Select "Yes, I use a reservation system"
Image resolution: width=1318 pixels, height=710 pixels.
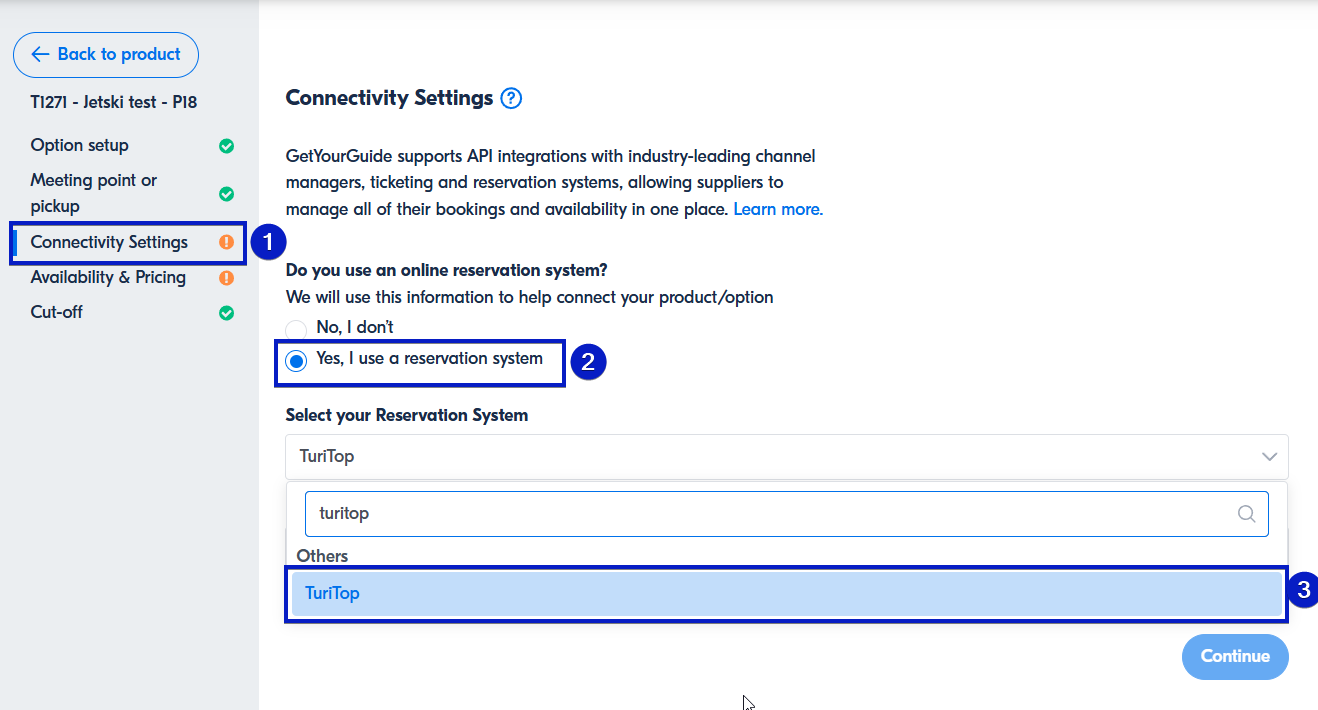tap(296, 361)
